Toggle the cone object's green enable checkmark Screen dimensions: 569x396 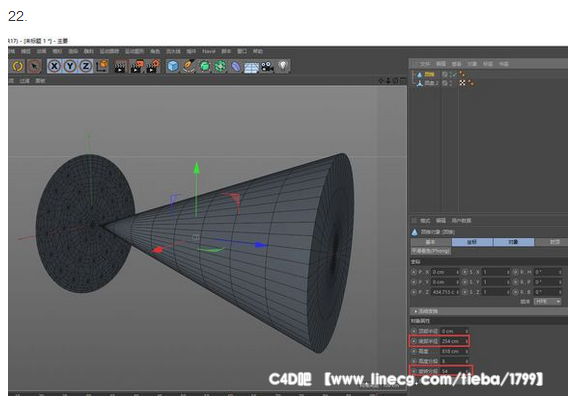click(454, 74)
